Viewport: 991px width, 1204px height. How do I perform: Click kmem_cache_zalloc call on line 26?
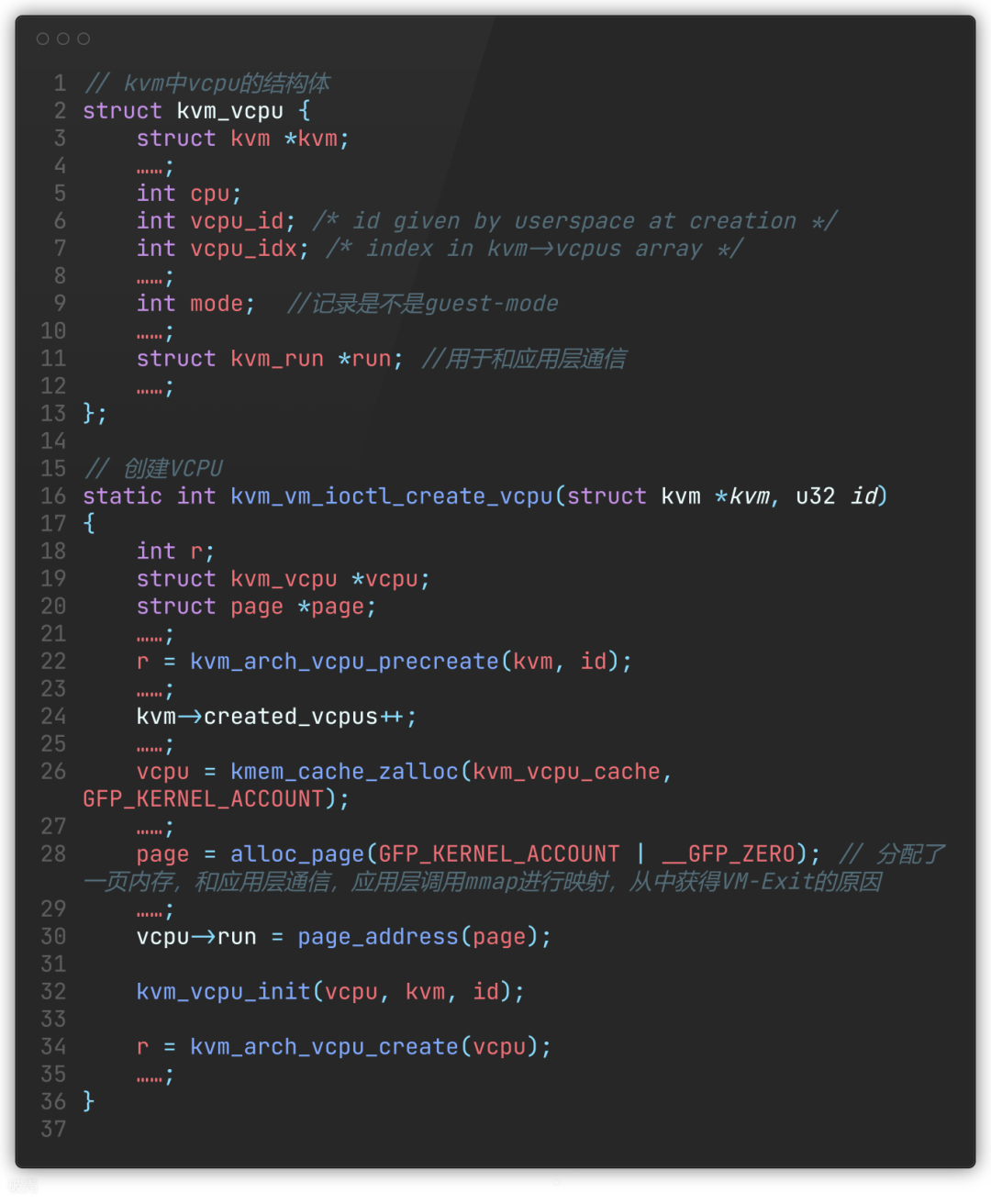451,772
